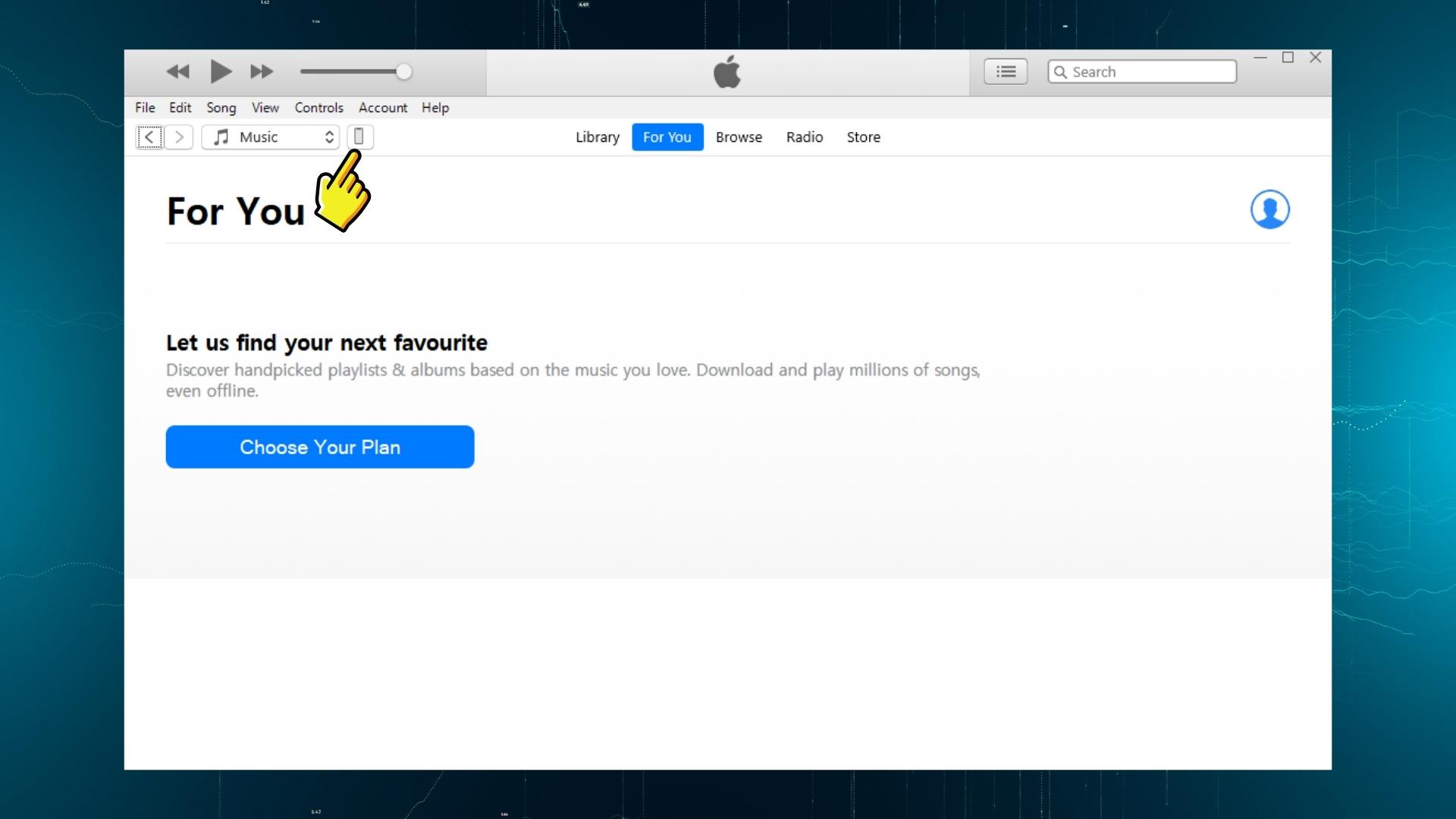Image resolution: width=1456 pixels, height=819 pixels.
Task: Click the account profile avatar icon
Action: point(1270,209)
